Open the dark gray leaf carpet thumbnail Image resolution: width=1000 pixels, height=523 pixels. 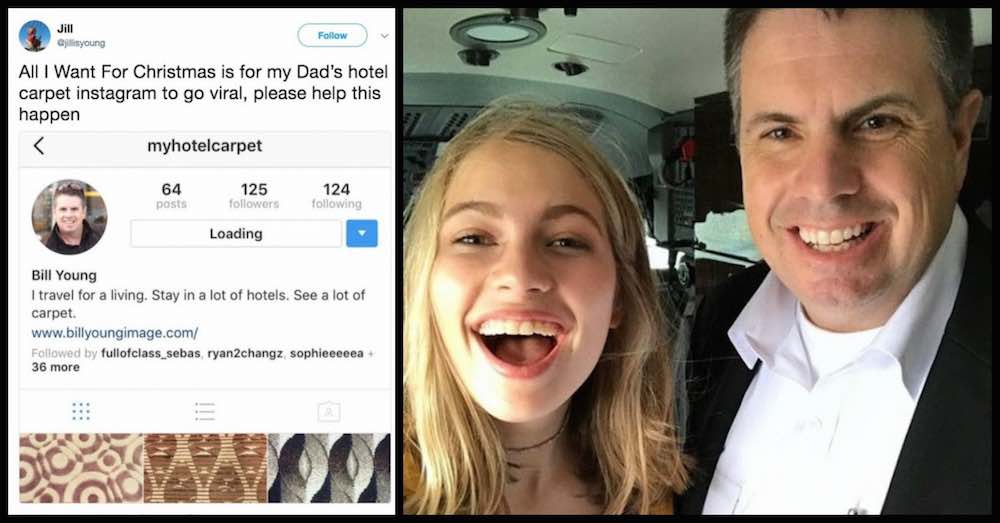click(x=329, y=468)
